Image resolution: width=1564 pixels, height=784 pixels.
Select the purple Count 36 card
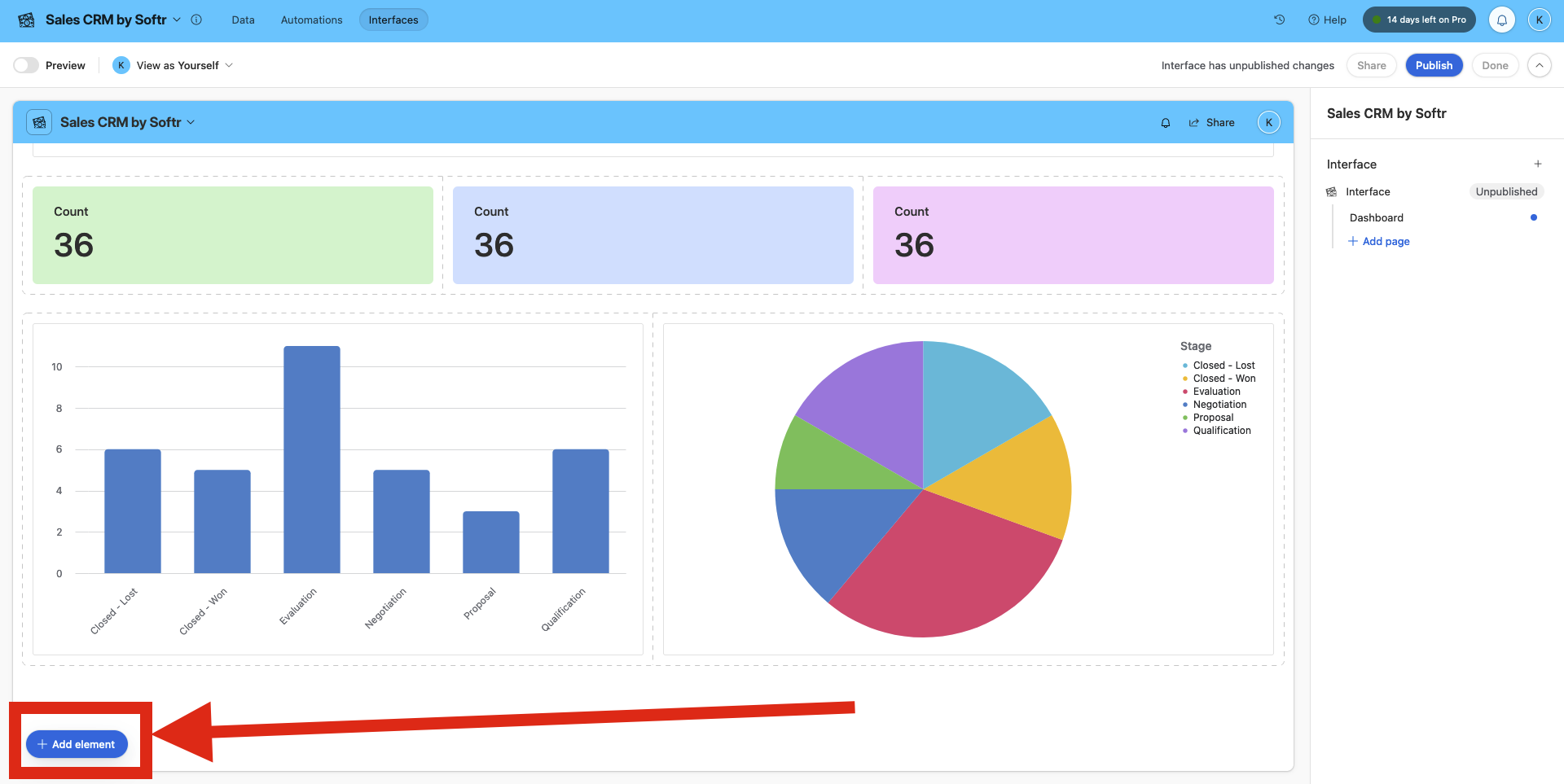coord(1074,235)
